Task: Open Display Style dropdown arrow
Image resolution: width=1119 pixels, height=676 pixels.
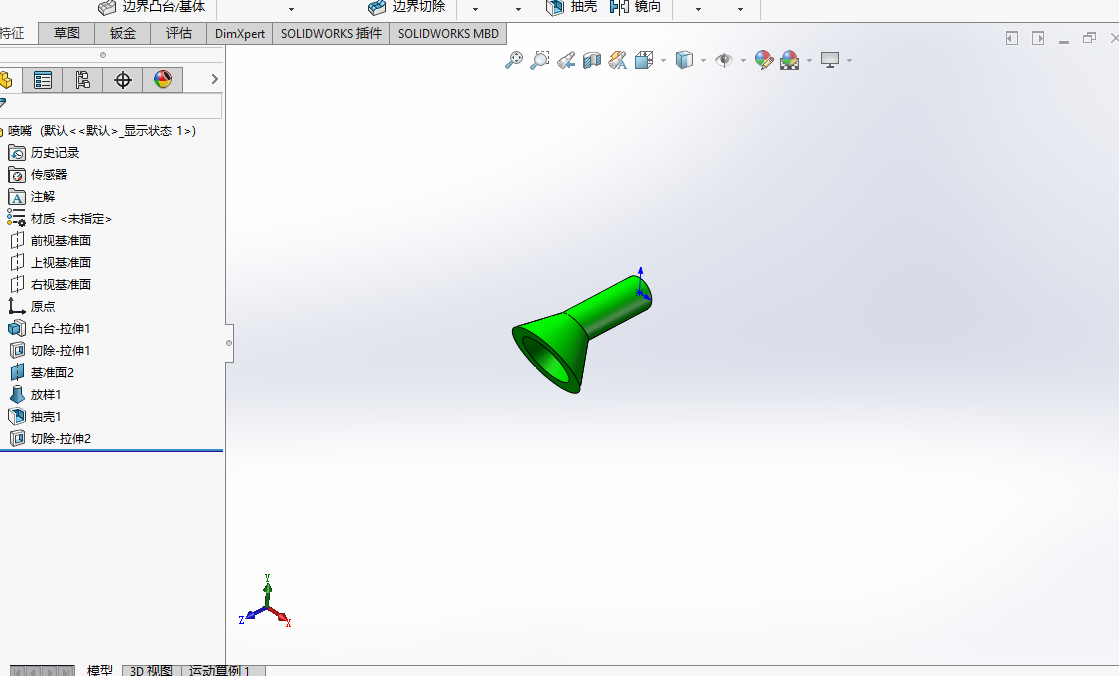Action: point(704,61)
